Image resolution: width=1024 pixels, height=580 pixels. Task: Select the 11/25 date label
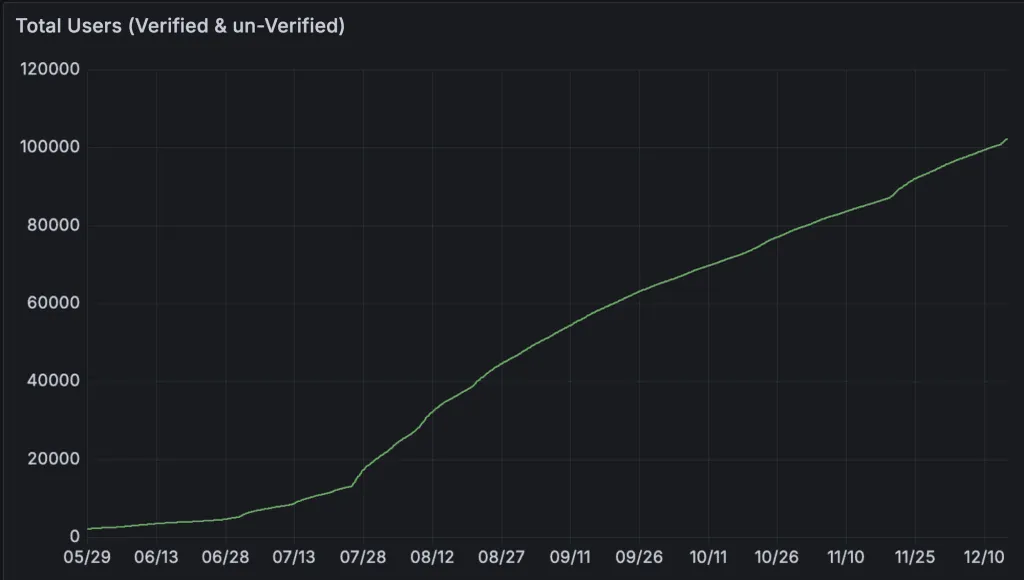[915, 557]
